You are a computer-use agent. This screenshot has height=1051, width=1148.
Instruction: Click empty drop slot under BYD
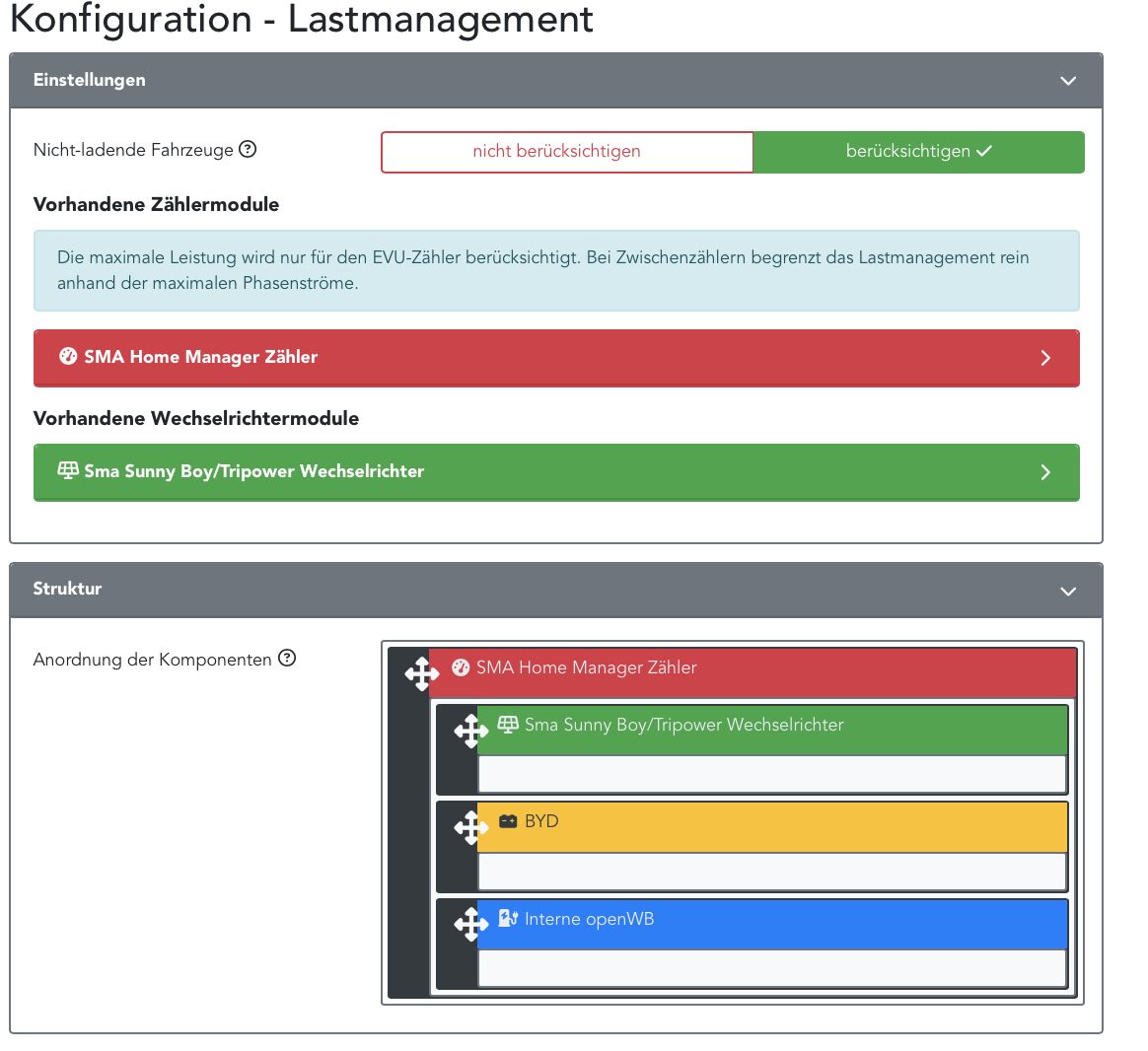tap(772, 871)
